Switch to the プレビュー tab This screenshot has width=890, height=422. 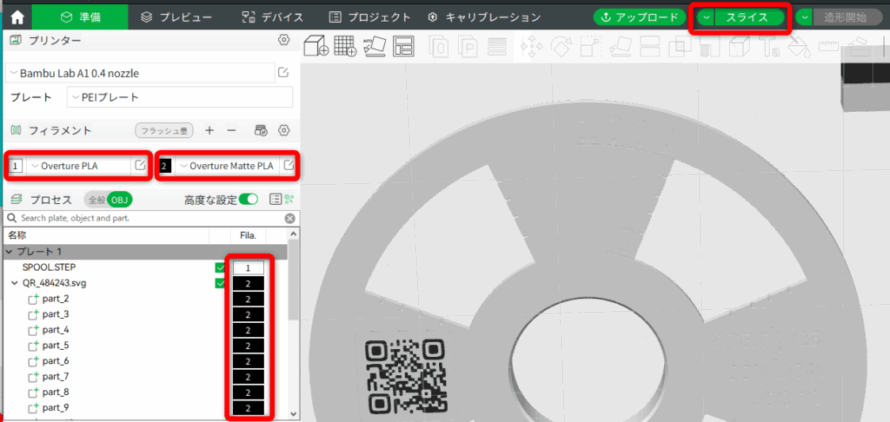point(177,17)
